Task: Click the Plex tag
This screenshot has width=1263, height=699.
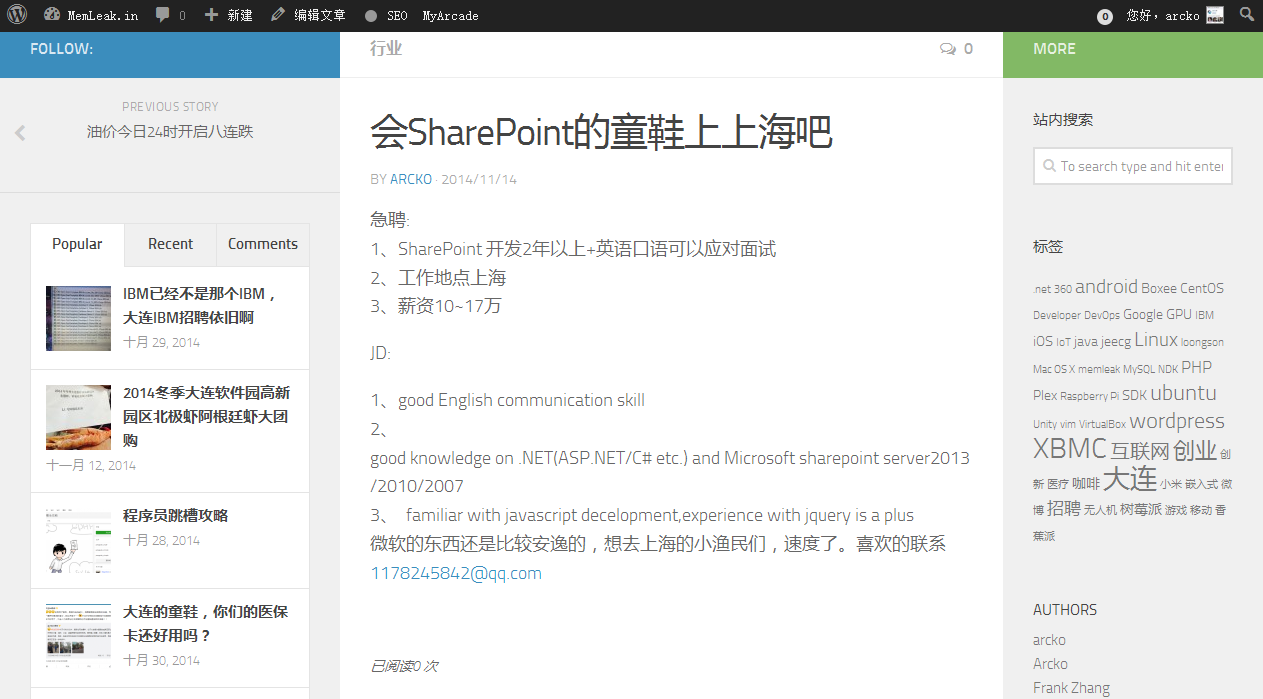Action: 1045,395
